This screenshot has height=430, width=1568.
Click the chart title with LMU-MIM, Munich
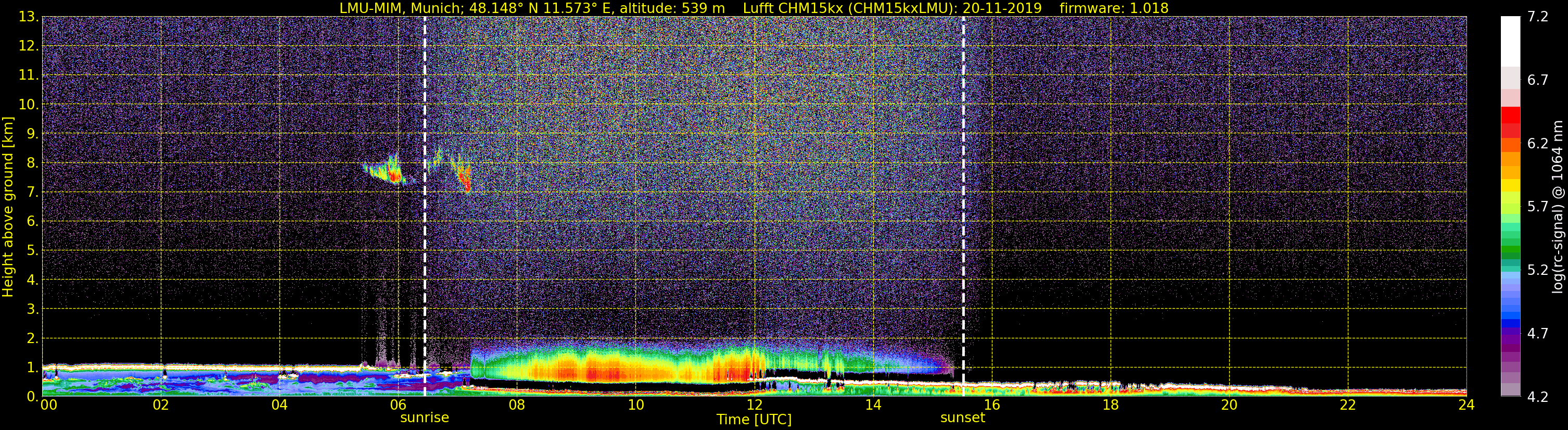click(x=754, y=8)
